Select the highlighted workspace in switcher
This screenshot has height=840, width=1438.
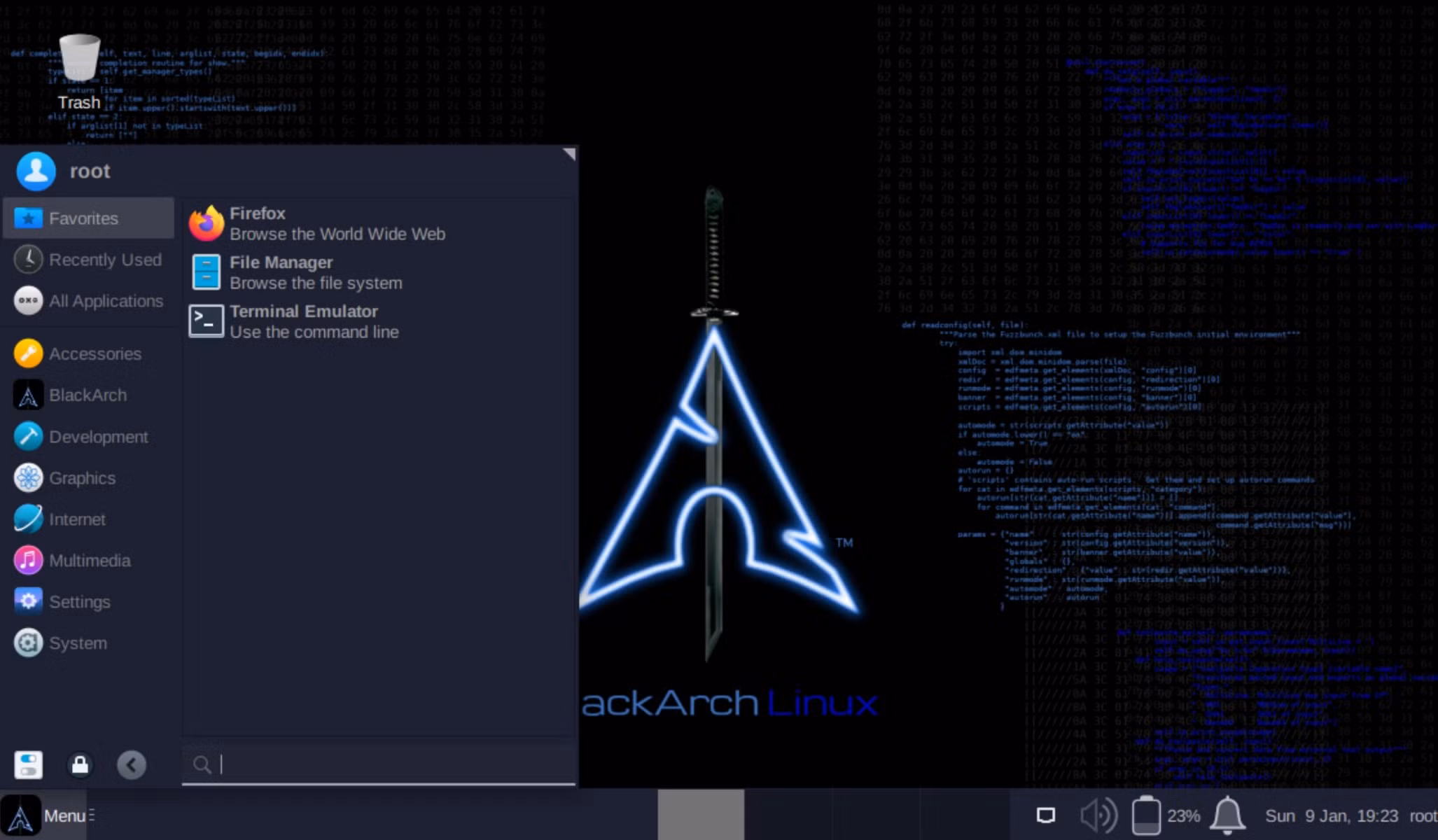click(x=701, y=815)
